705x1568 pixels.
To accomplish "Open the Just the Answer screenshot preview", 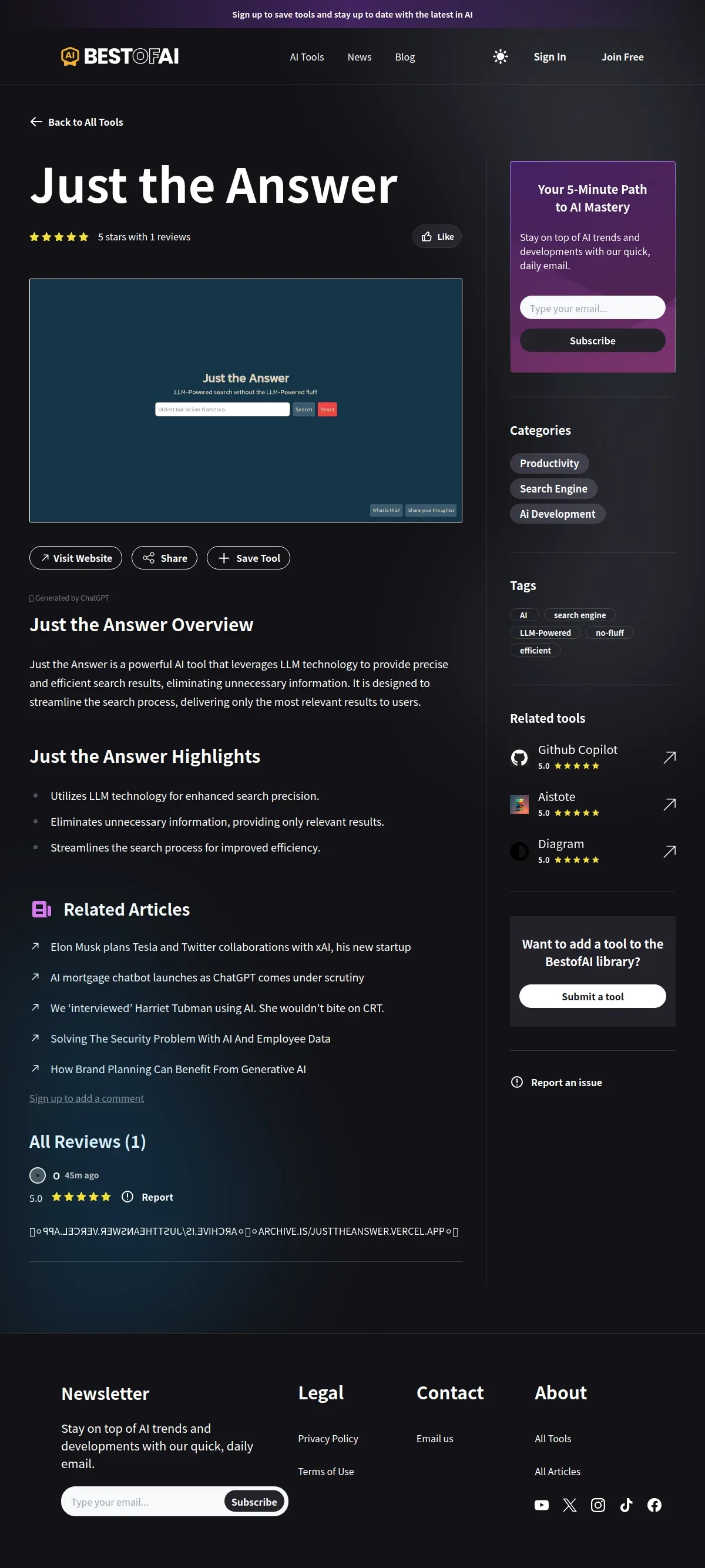I will [x=246, y=401].
